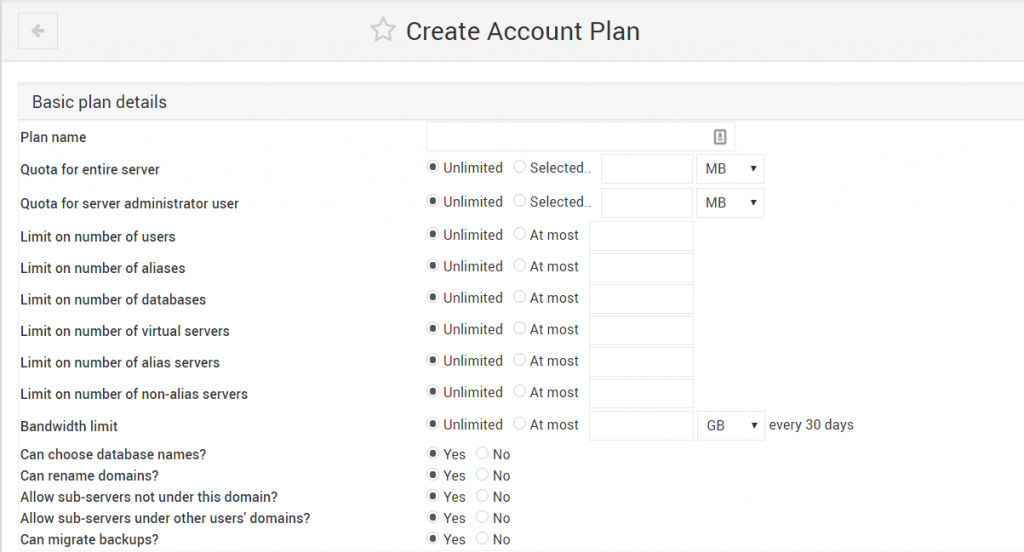Click the contact icon inside Plan name field

[720, 137]
